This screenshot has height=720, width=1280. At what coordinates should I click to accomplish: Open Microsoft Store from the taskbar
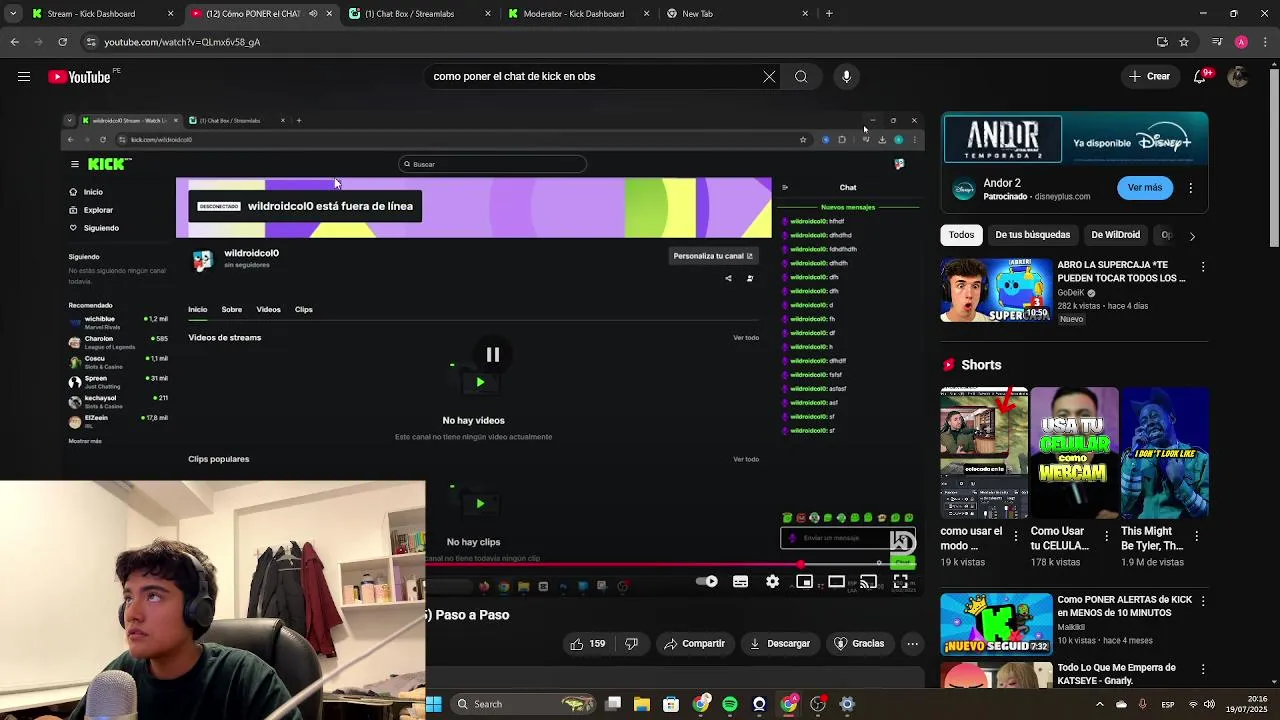(x=671, y=704)
